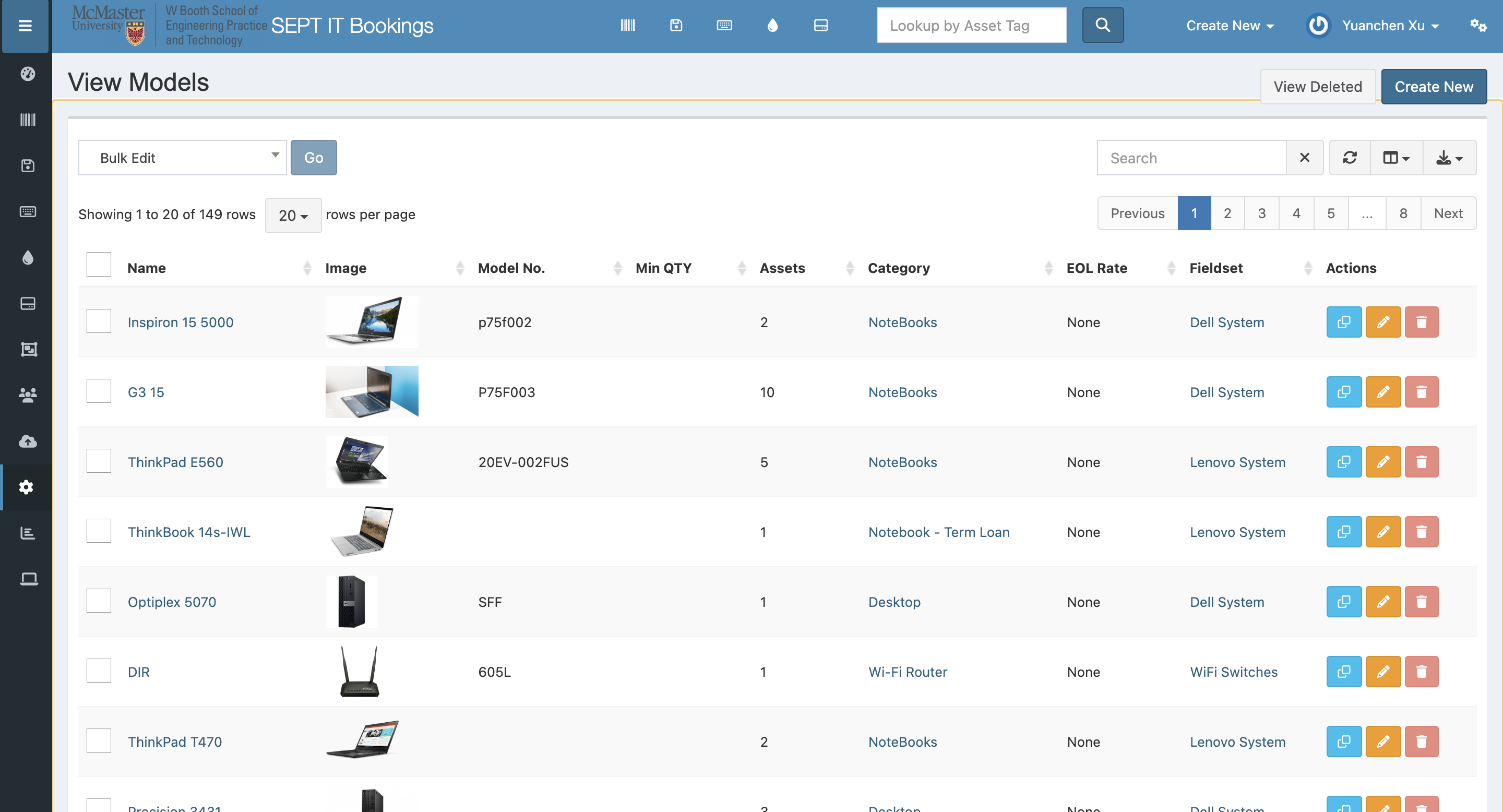The width and height of the screenshot is (1503, 812).
Task: Select the Optiplex 5070 row checkbox
Action: click(x=99, y=601)
